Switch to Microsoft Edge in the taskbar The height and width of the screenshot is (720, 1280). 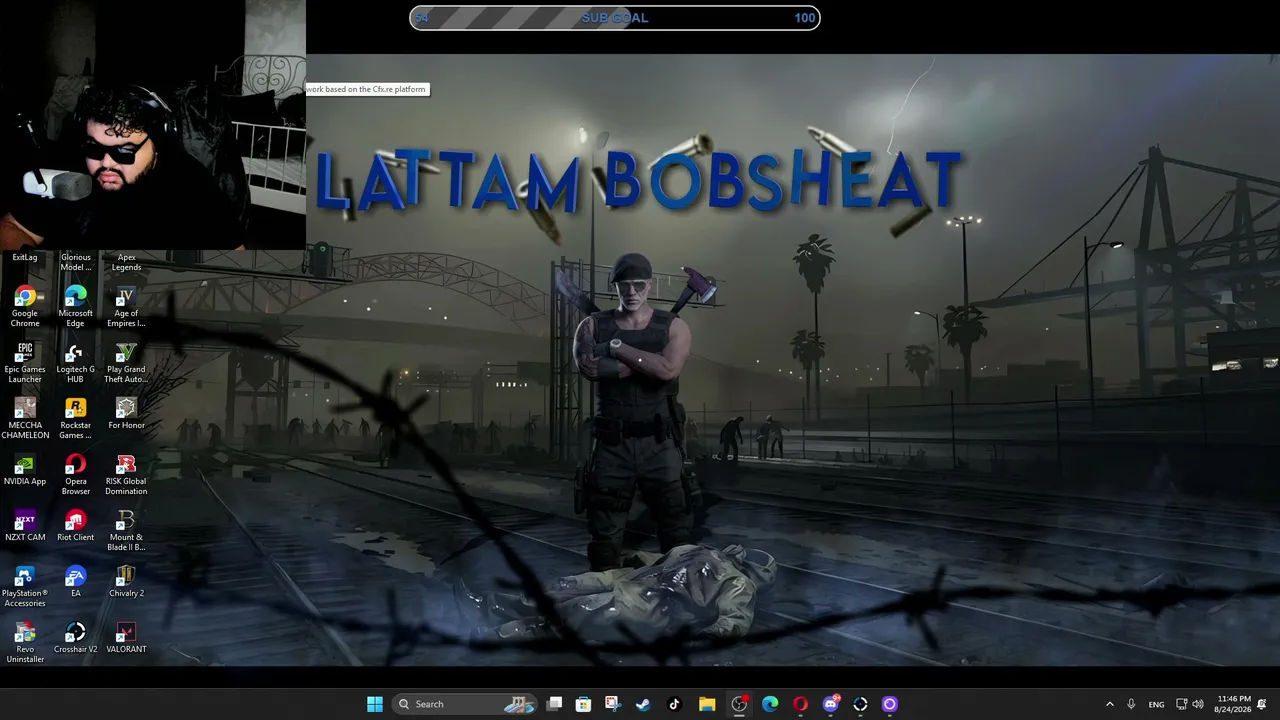click(770, 704)
